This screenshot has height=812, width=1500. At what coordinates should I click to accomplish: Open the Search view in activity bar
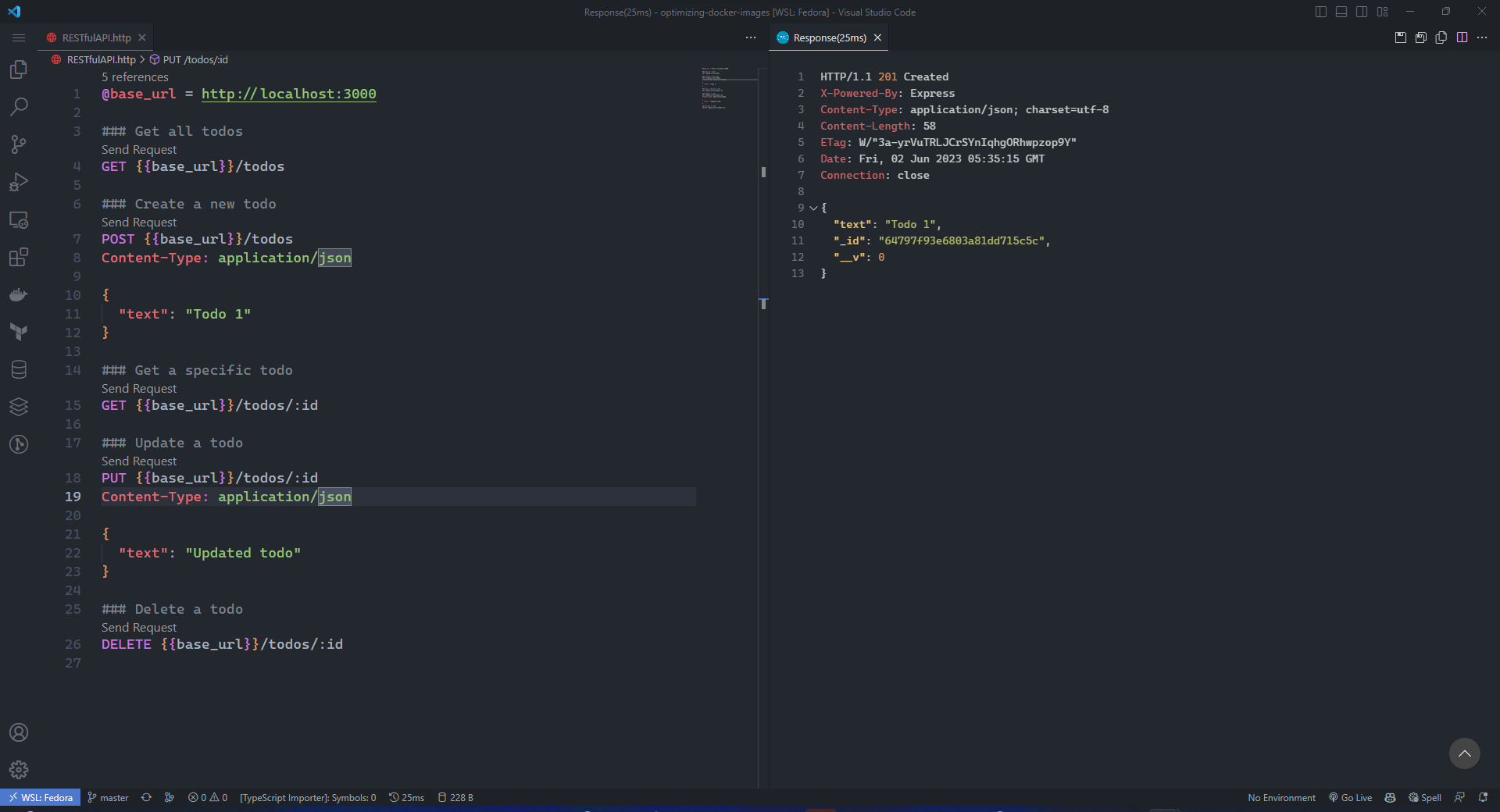(19, 107)
